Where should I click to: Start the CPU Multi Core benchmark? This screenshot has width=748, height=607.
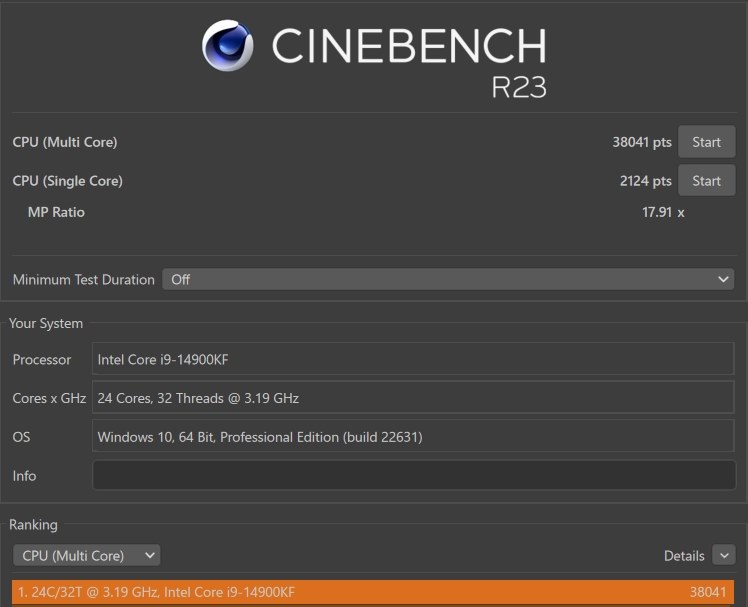(x=706, y=142)
